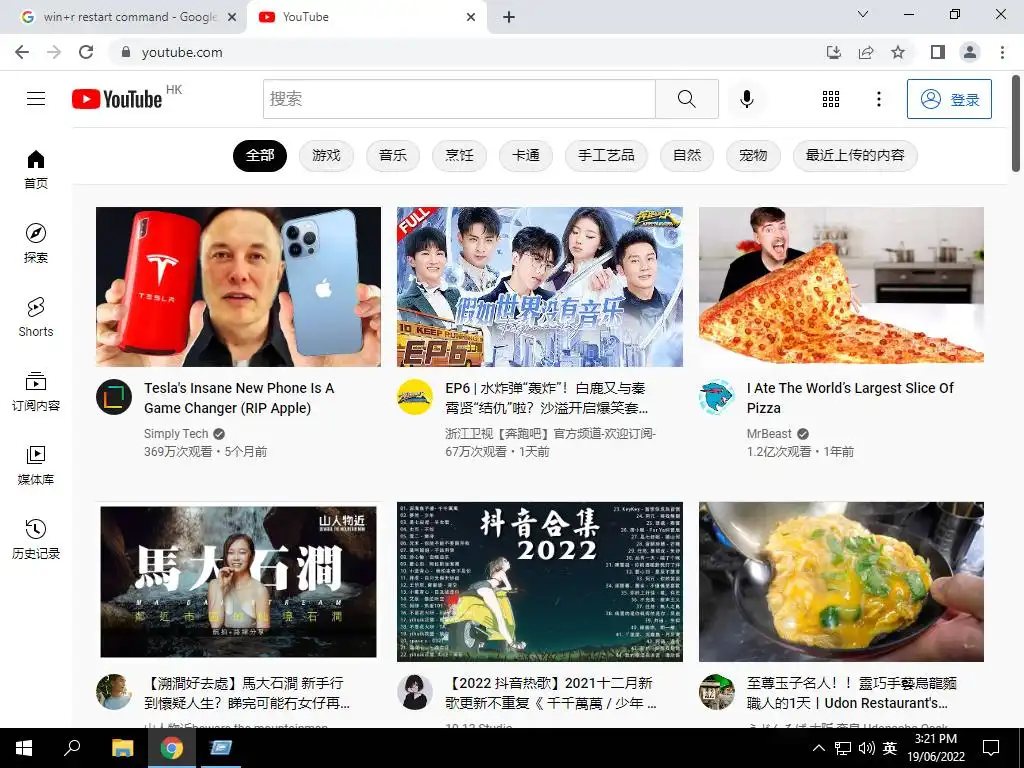This screenshot has height=768, width=1024.
Task: Select the 烹饪 filter chip
Action: (459, 155)
